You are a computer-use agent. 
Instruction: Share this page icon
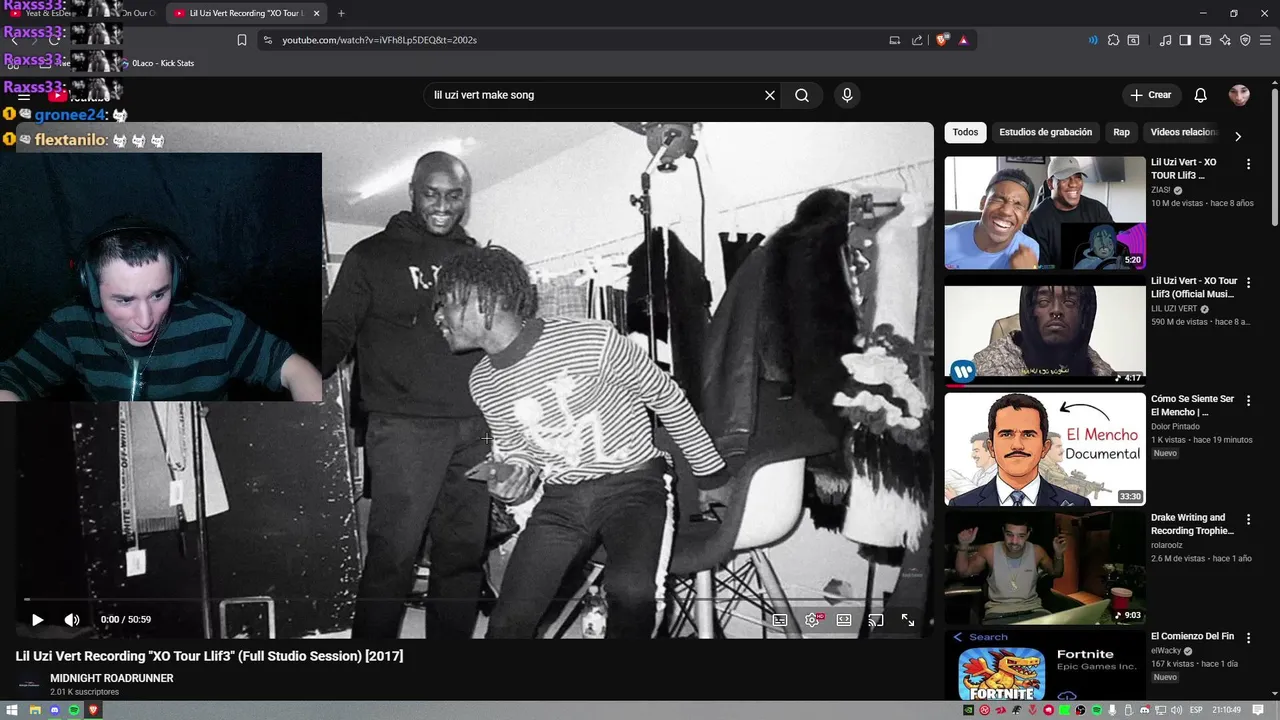tap(917, 40)
